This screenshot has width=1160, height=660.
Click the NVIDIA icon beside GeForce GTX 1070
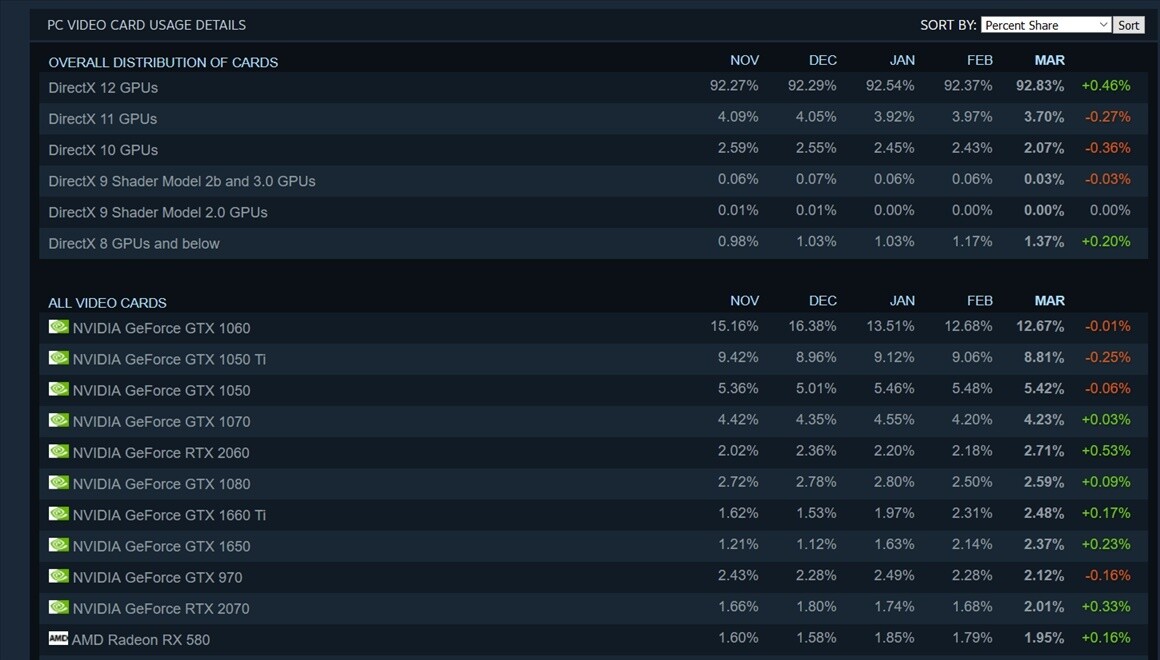coord(57,421)
